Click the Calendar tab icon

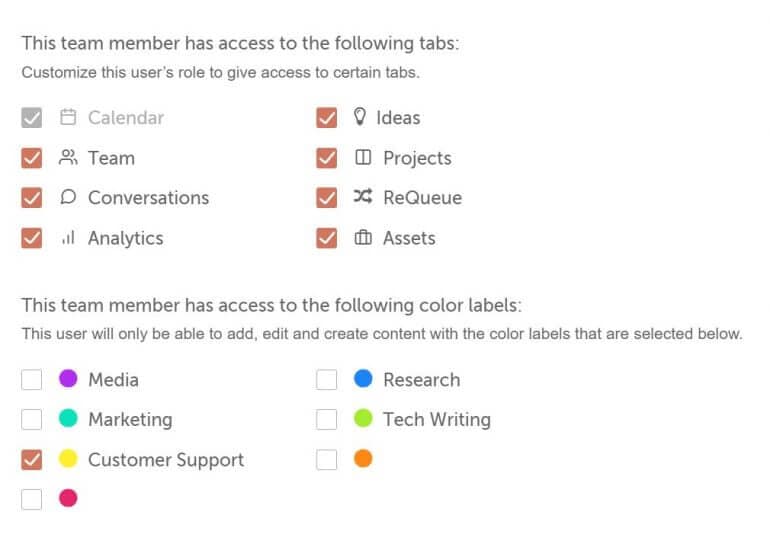coord(68,117)
